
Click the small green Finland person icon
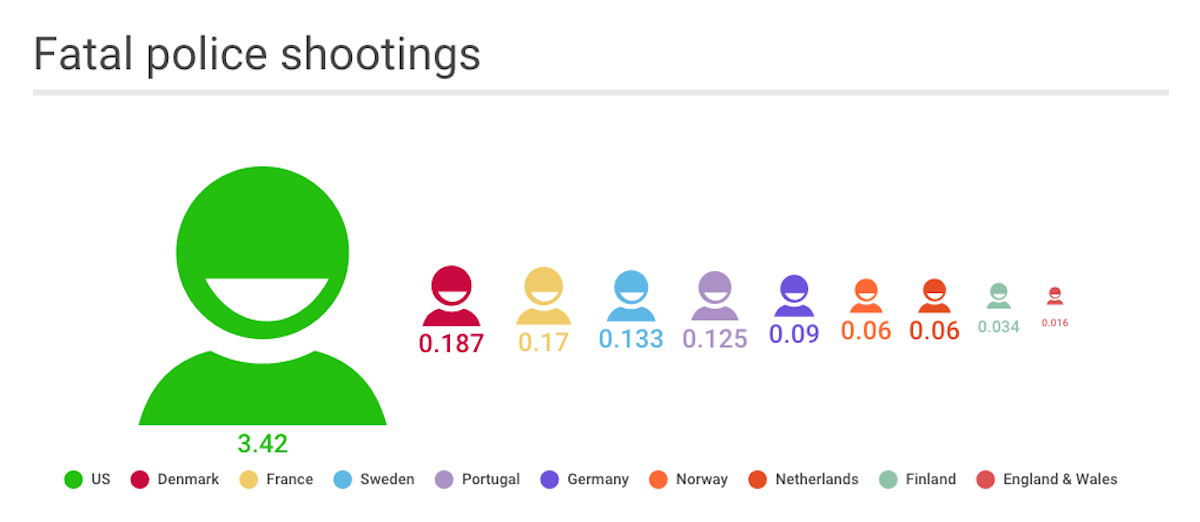(x=998, y=296)
